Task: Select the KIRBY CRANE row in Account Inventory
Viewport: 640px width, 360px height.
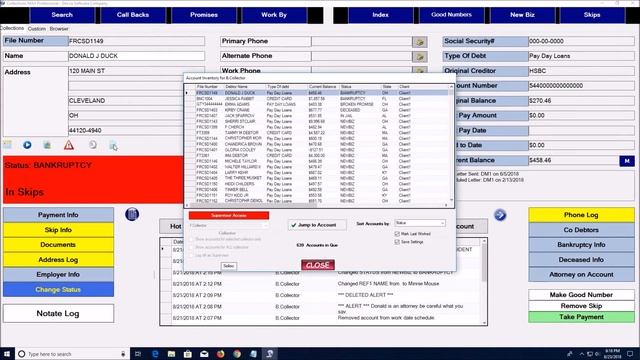Action: coord(318,110)
